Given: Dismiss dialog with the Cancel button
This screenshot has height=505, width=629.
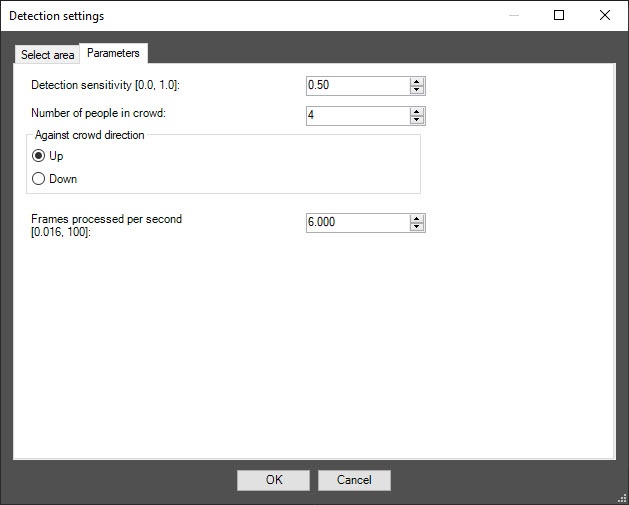Looking at the screenshot, I should 354,480.
